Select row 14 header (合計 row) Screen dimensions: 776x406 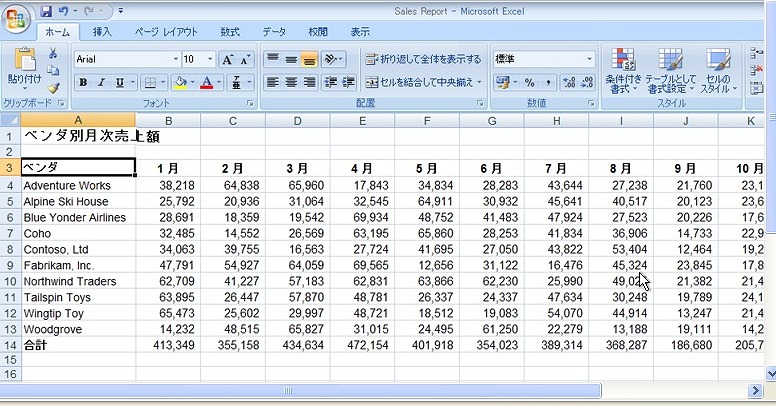[10, 345]
